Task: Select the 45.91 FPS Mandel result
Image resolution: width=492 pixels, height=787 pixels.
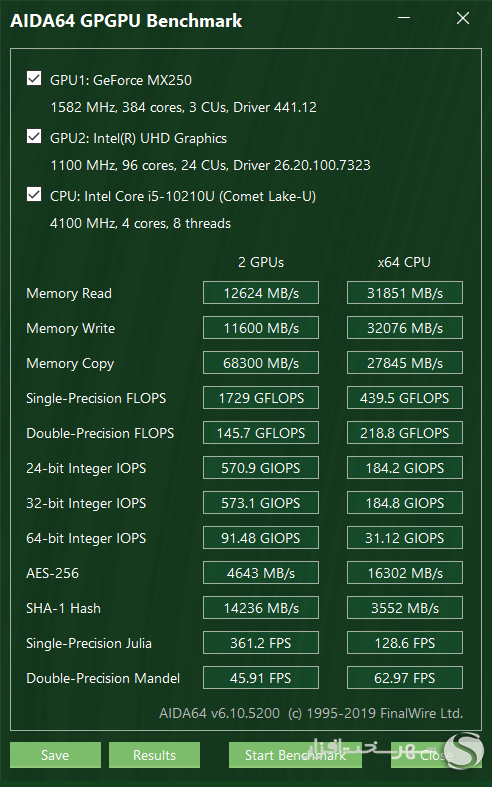Action: pos(261,678)
